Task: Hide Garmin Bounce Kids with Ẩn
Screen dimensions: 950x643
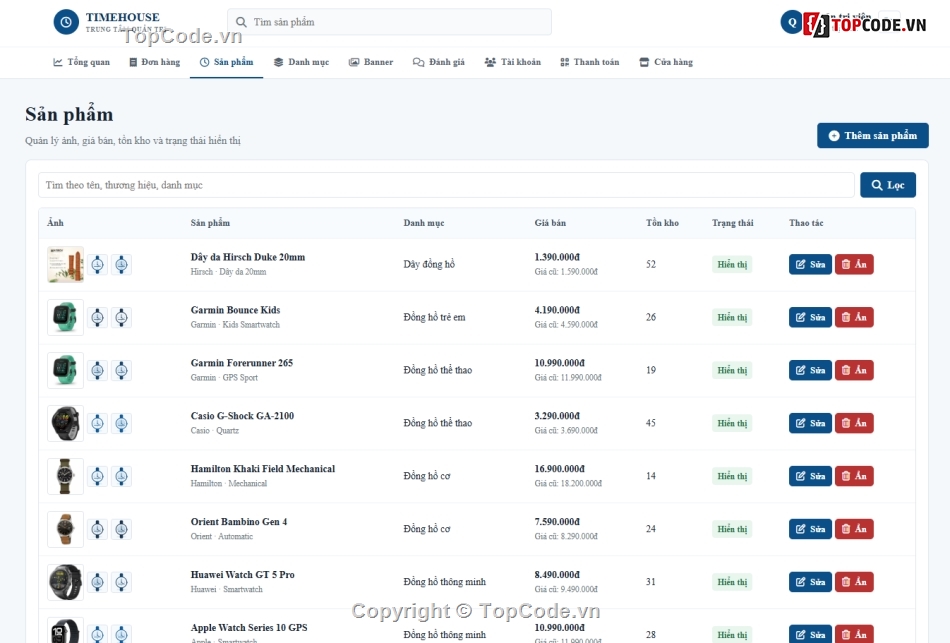Action: coord(854,317)
